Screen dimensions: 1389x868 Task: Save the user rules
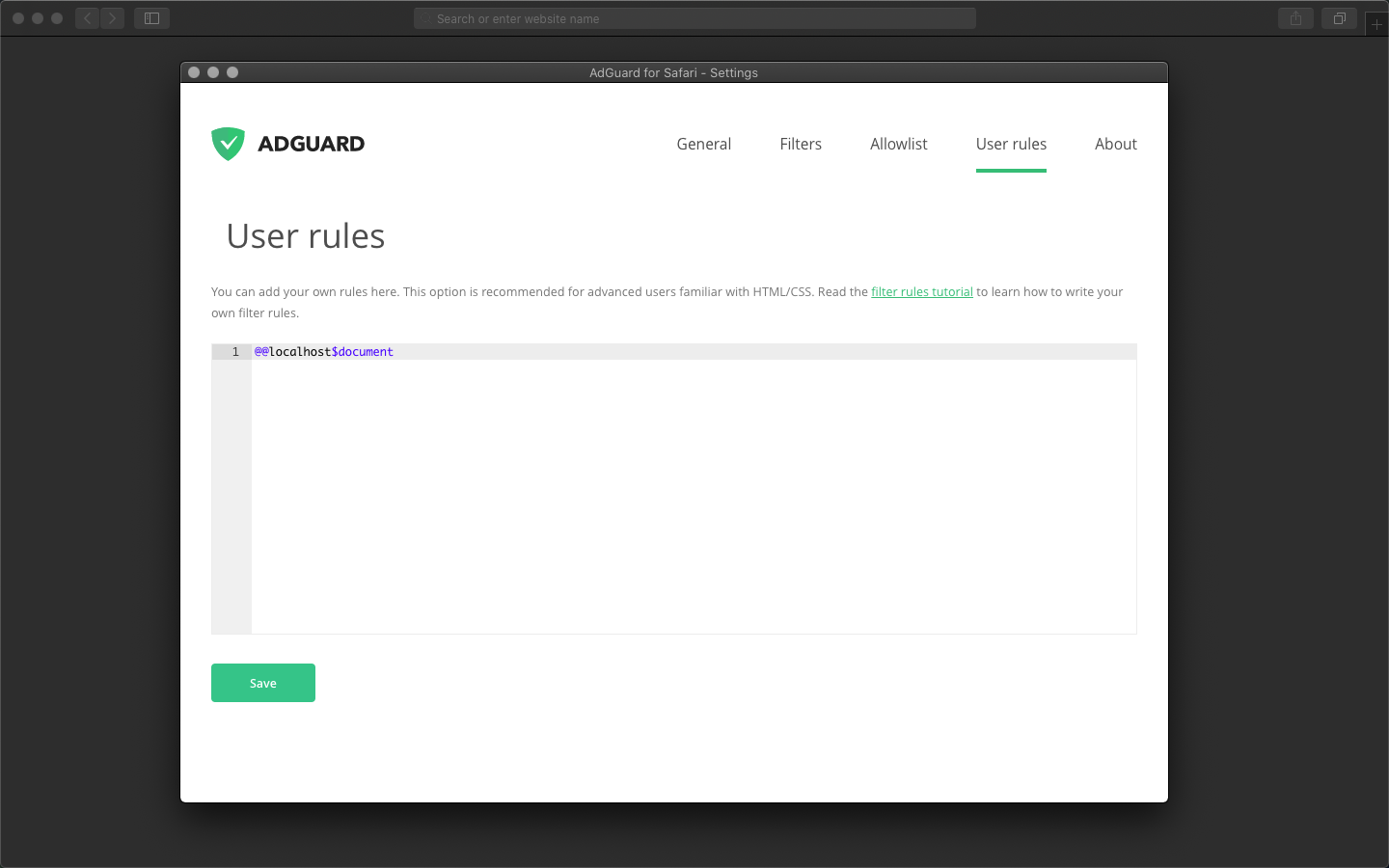click(x=262, y=683)
